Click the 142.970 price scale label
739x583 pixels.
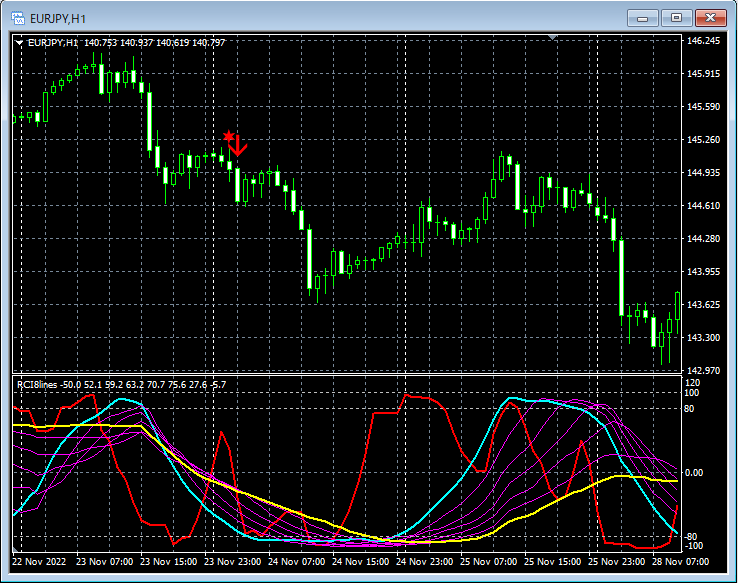click(x=703, y=370)
